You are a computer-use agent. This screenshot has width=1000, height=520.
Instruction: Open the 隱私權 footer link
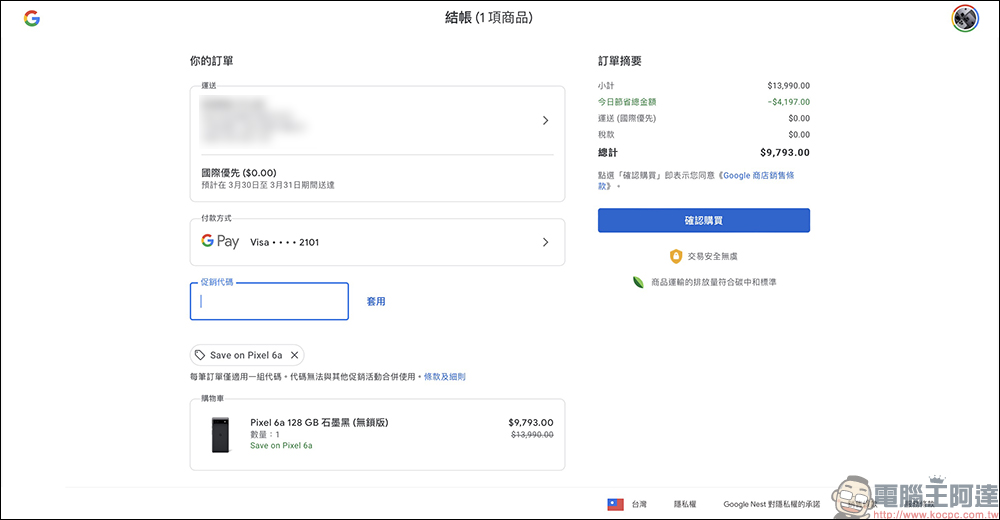(x=685, y=504)
